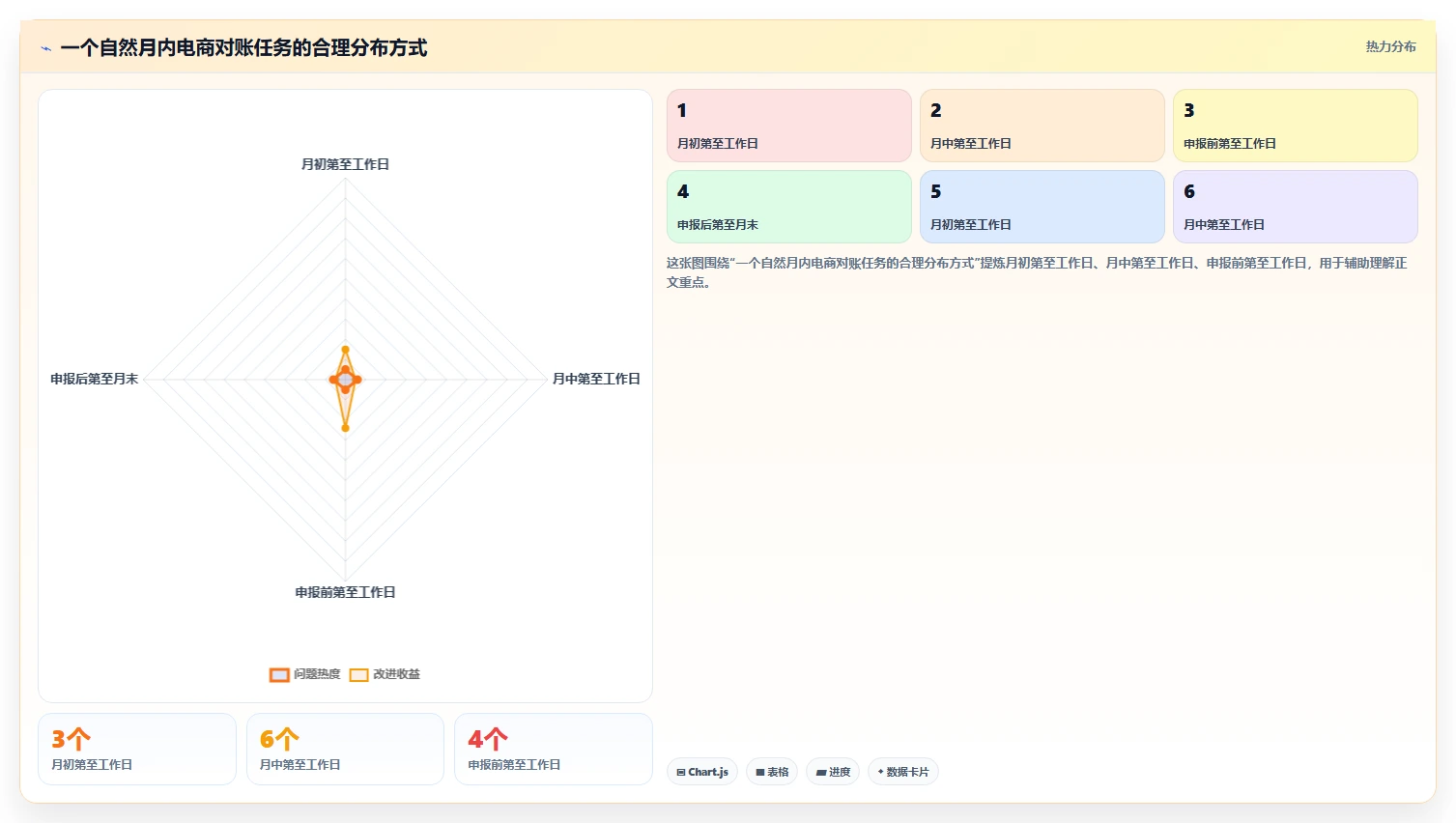Click the small icon before the page title

45,48
